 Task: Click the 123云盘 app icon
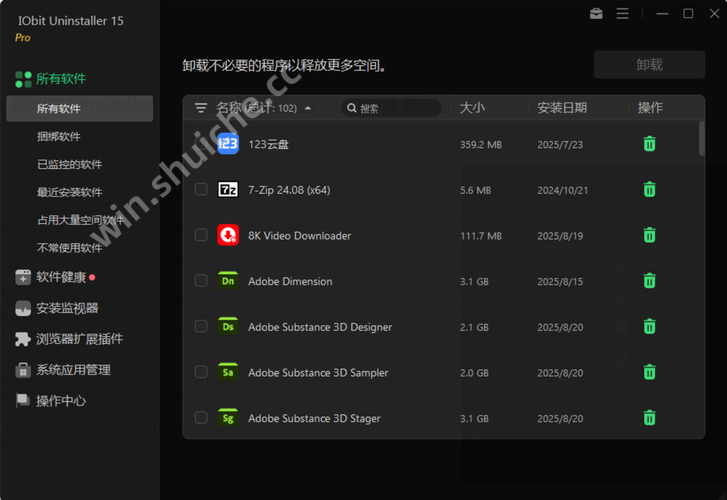(228, 144)
